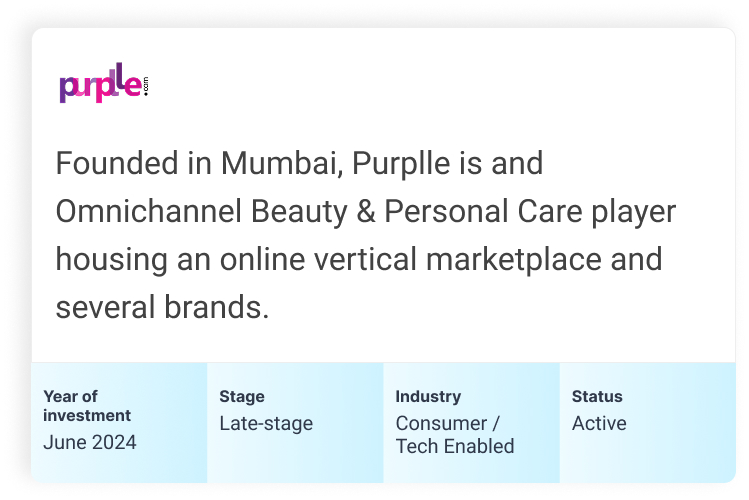Click 'Tech Enabled' second industry line

coord(455,447)
